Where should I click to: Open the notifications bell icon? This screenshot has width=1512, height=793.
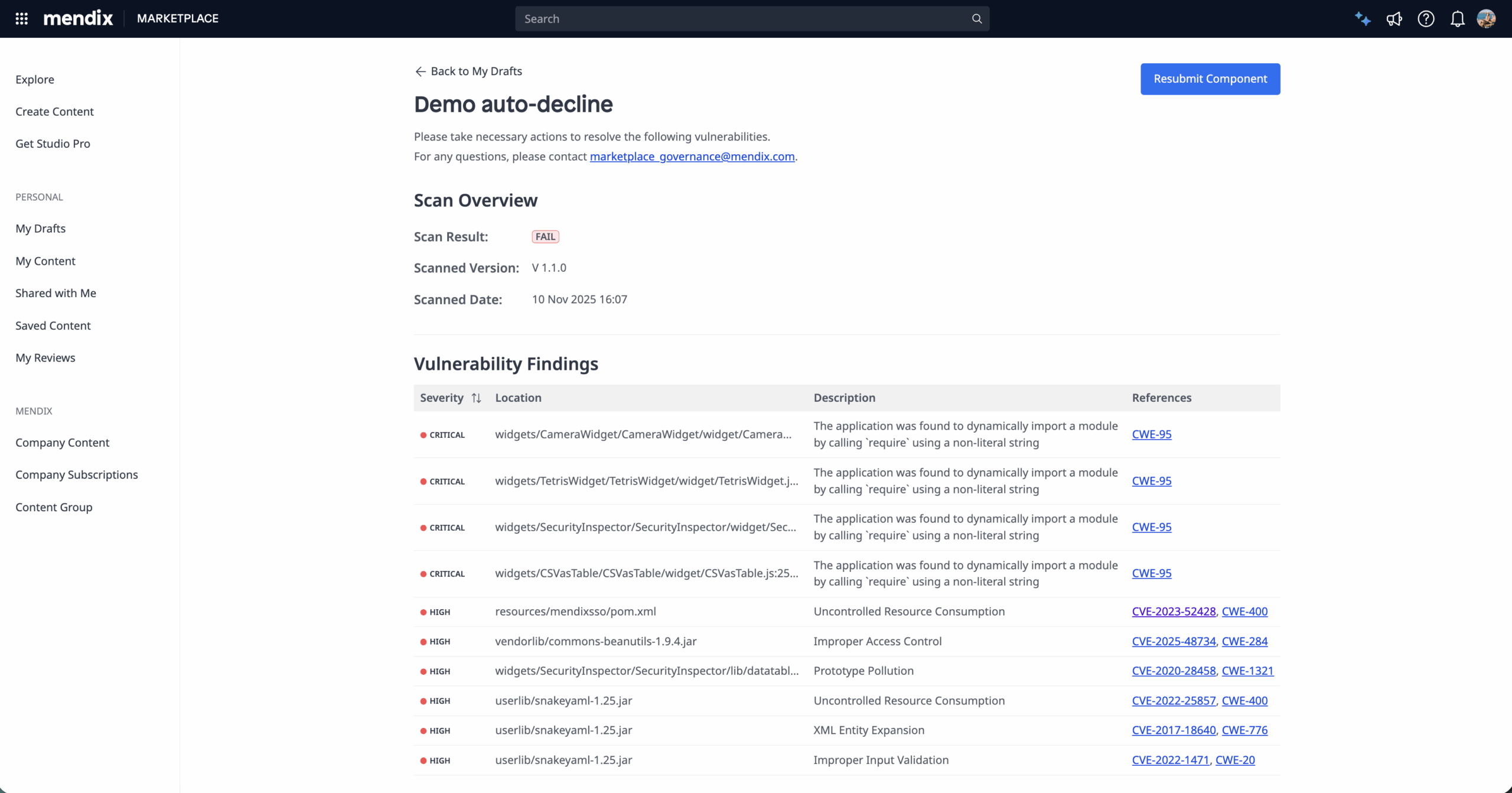point(1456,18)
